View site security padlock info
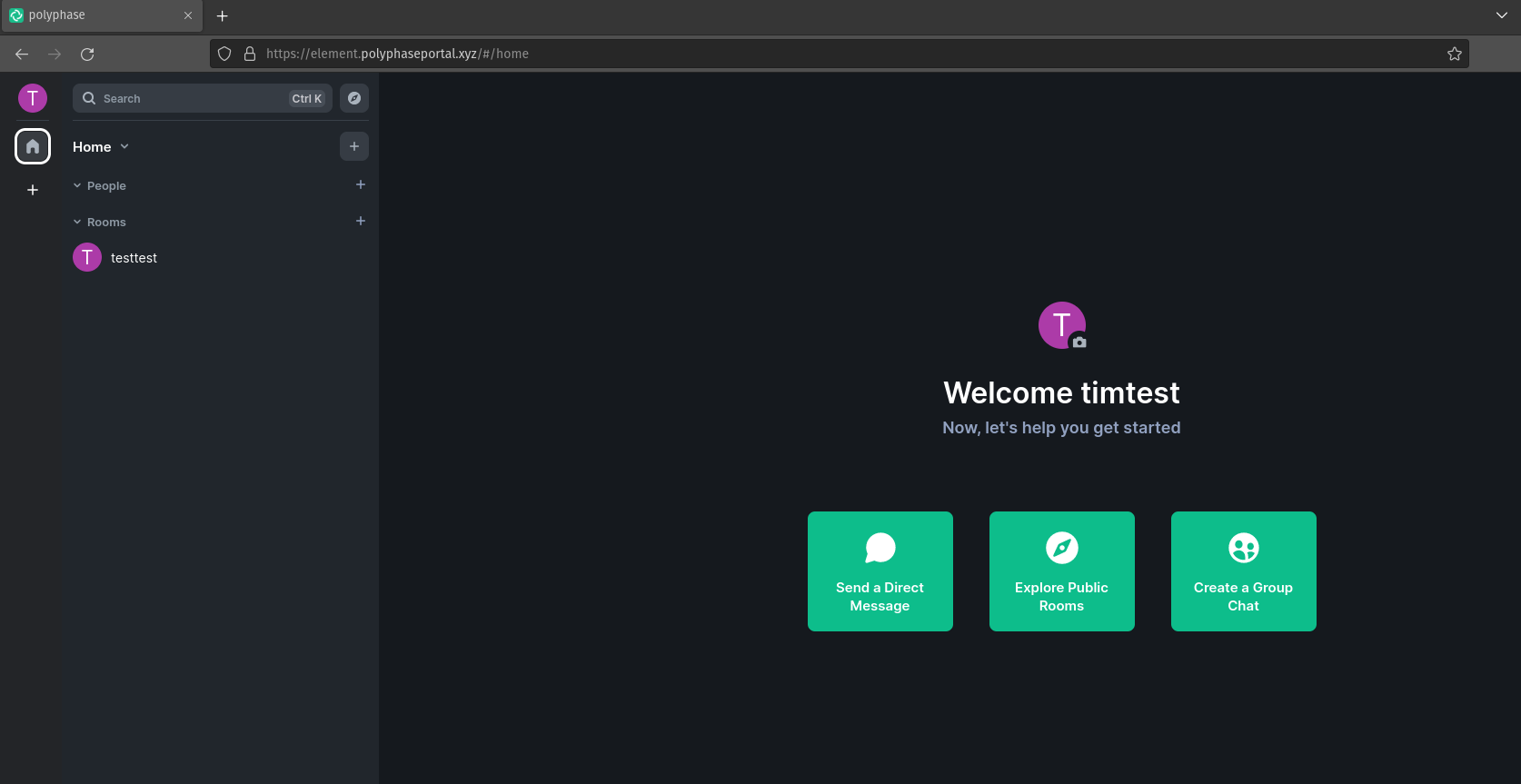1521x784 pixels. tap(250, 54)
